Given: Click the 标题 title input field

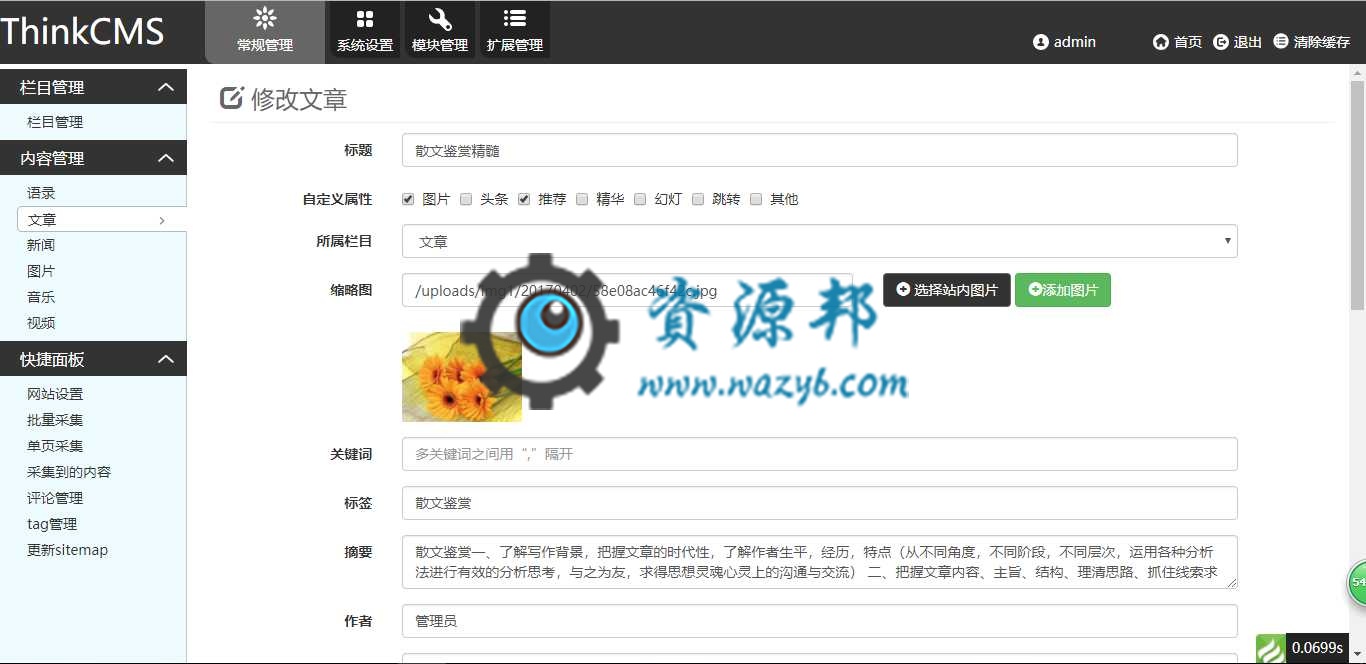Looking at the screenshot, I should [x=819, y=150].
